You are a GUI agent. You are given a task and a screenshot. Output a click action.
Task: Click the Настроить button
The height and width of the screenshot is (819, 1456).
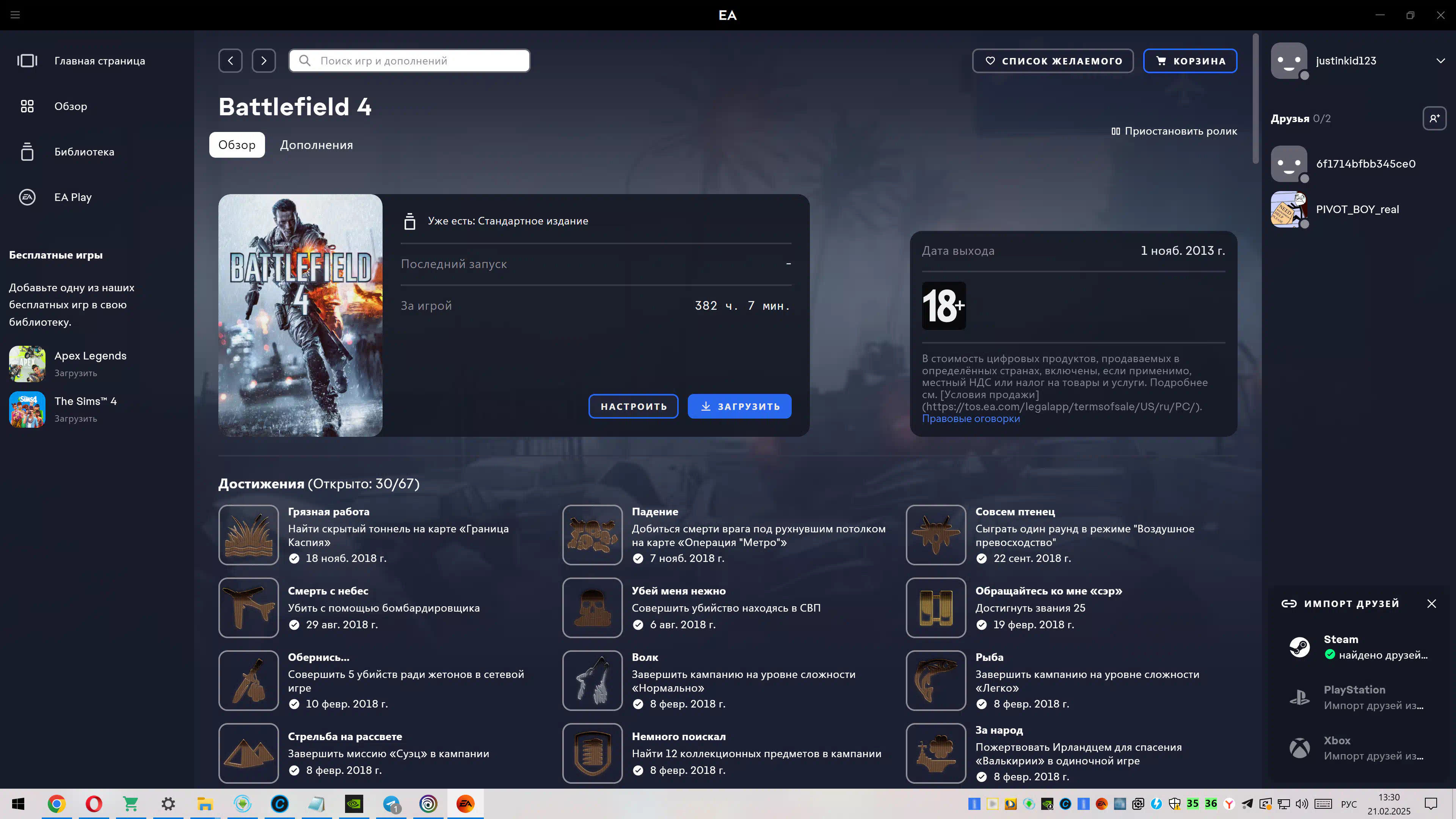[634, 406]
